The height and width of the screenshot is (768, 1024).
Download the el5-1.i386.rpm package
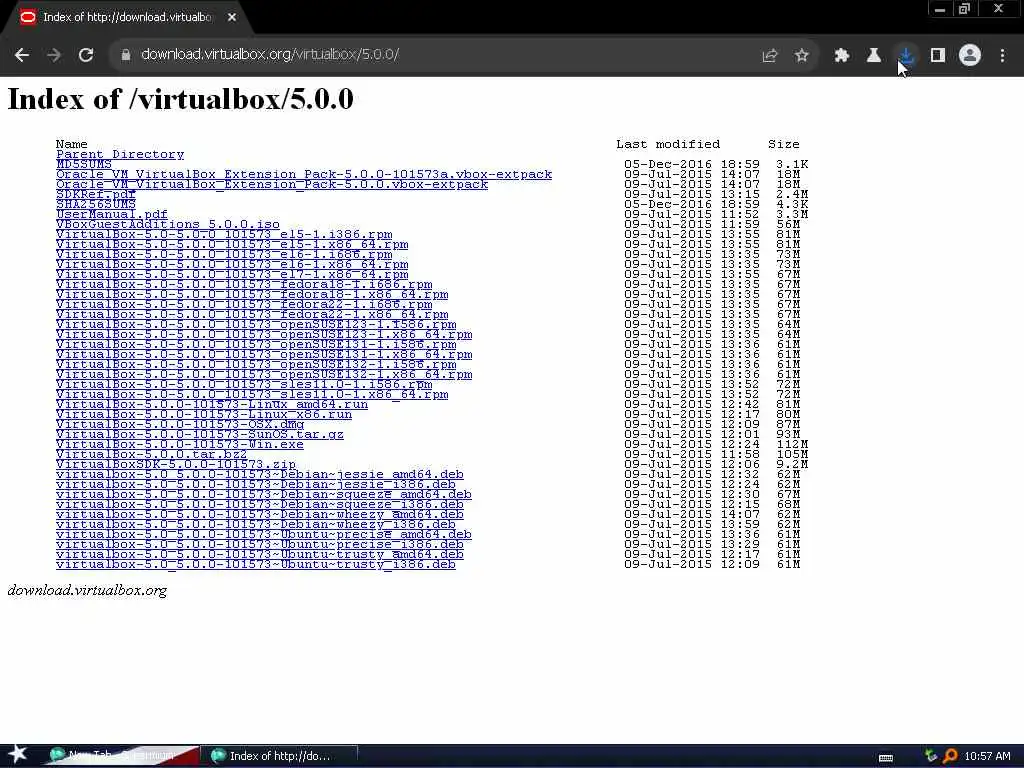[224, 234]
